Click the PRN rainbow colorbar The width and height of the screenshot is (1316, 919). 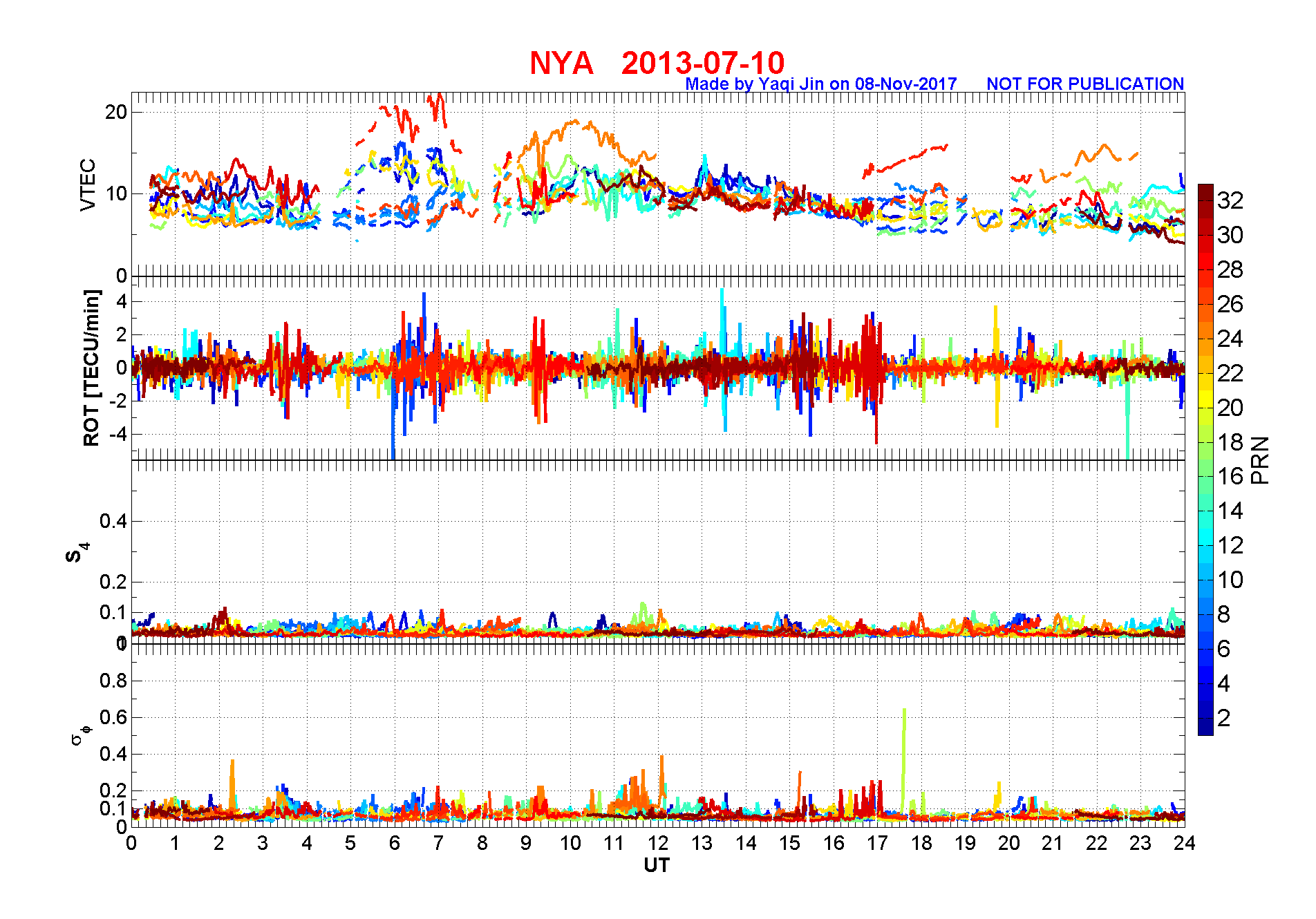click(1205, 459)
